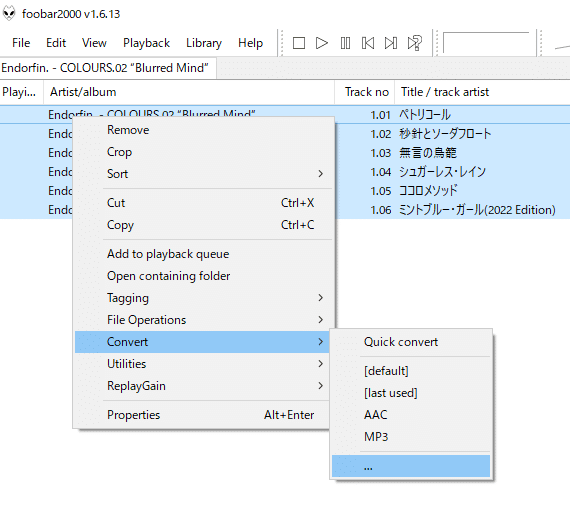
Task: Click the foobar2000 alien logo icon
Action: 9,14
